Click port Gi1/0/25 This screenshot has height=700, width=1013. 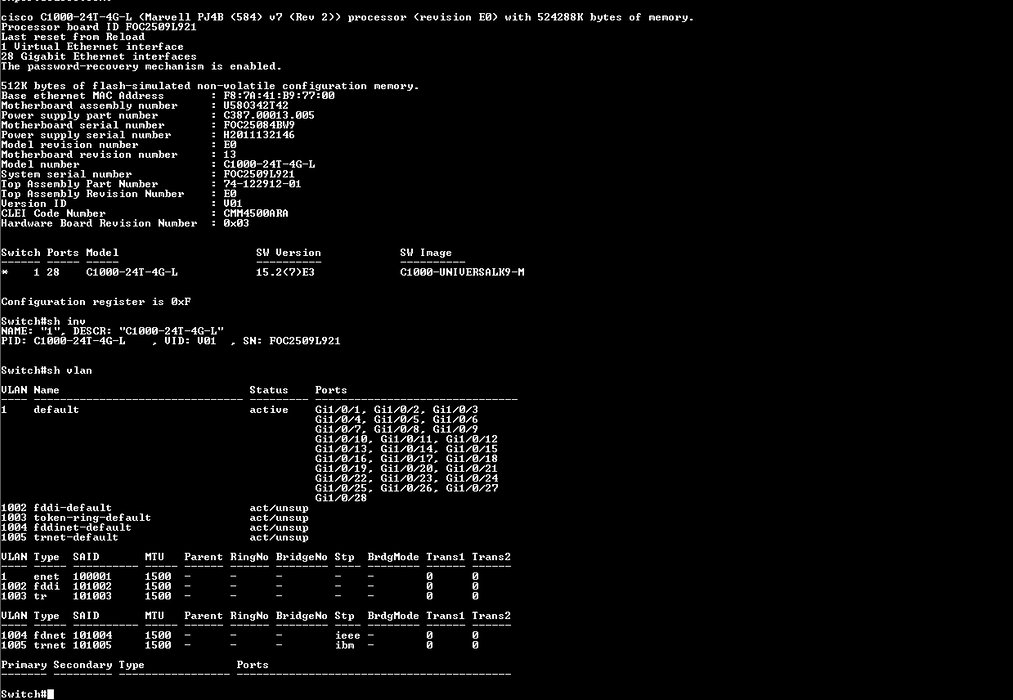coord(341,488)
